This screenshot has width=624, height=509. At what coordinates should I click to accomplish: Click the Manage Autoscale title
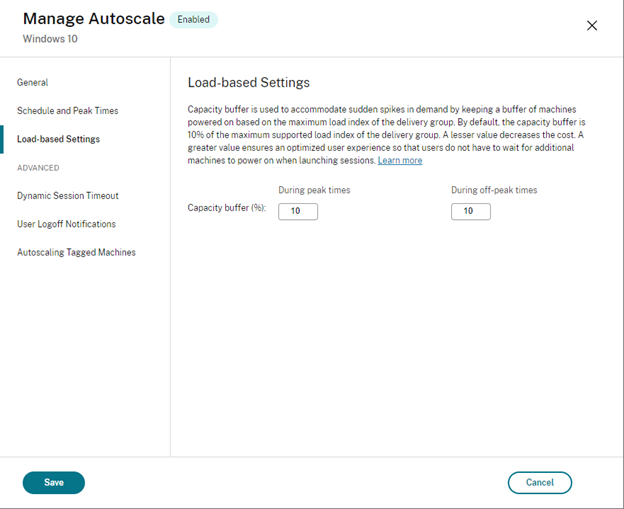pyautogui.click(x=92, y=19)
